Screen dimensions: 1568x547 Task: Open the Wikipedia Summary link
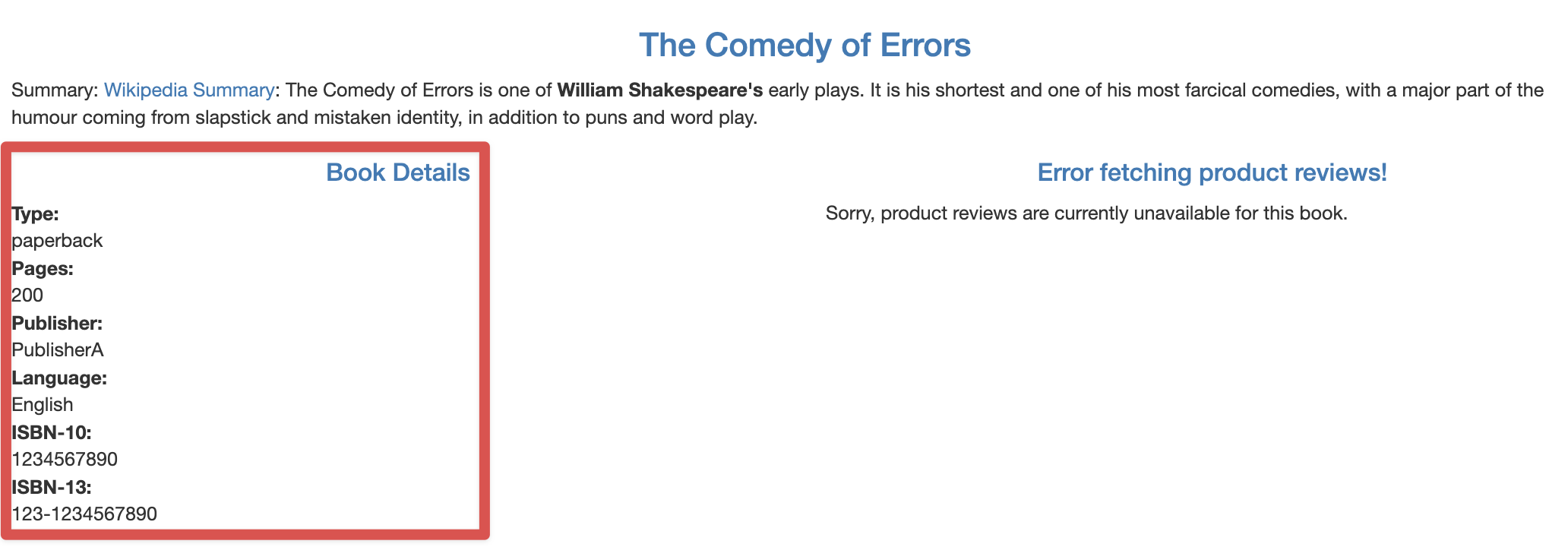[188, 90]
